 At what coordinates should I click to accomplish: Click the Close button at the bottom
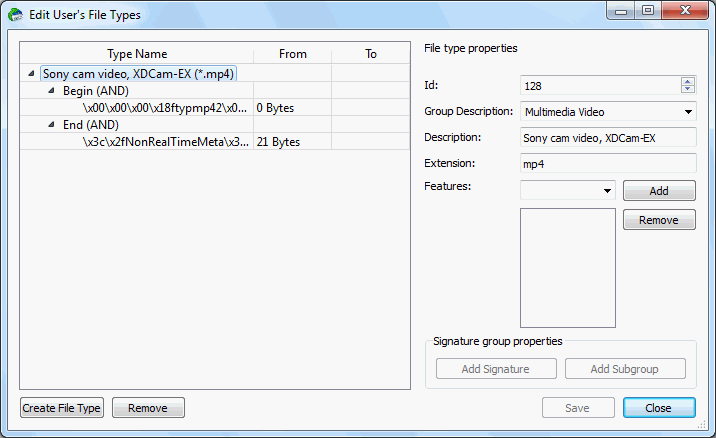659,408
